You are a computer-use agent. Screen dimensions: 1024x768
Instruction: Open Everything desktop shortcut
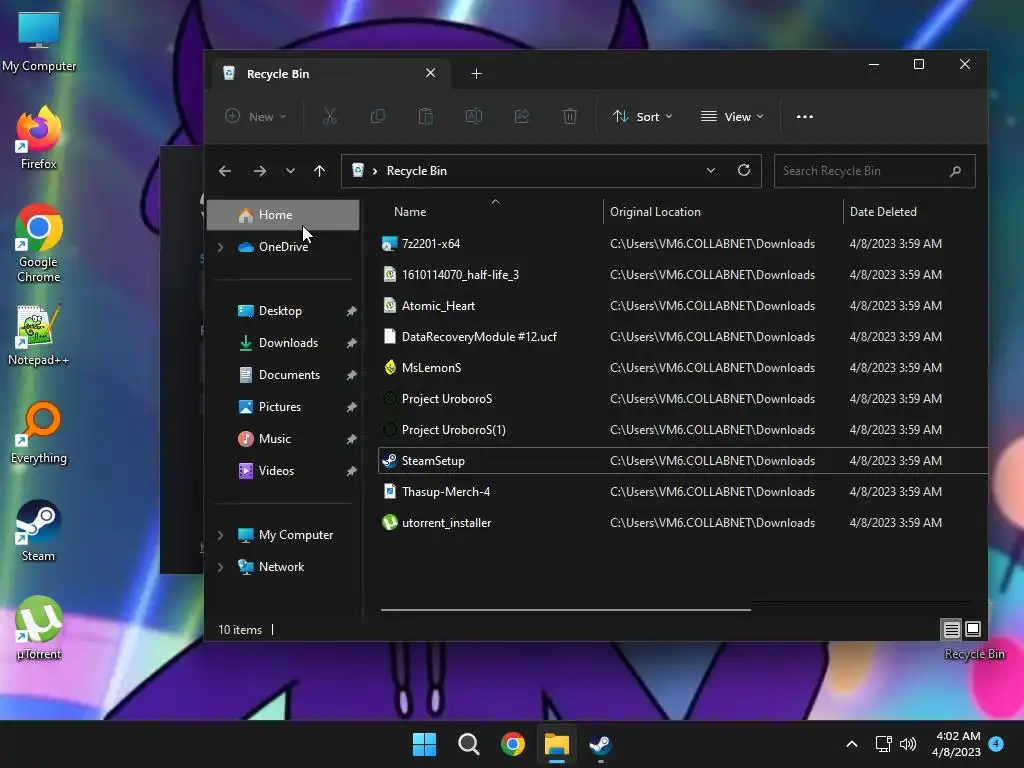39,433
